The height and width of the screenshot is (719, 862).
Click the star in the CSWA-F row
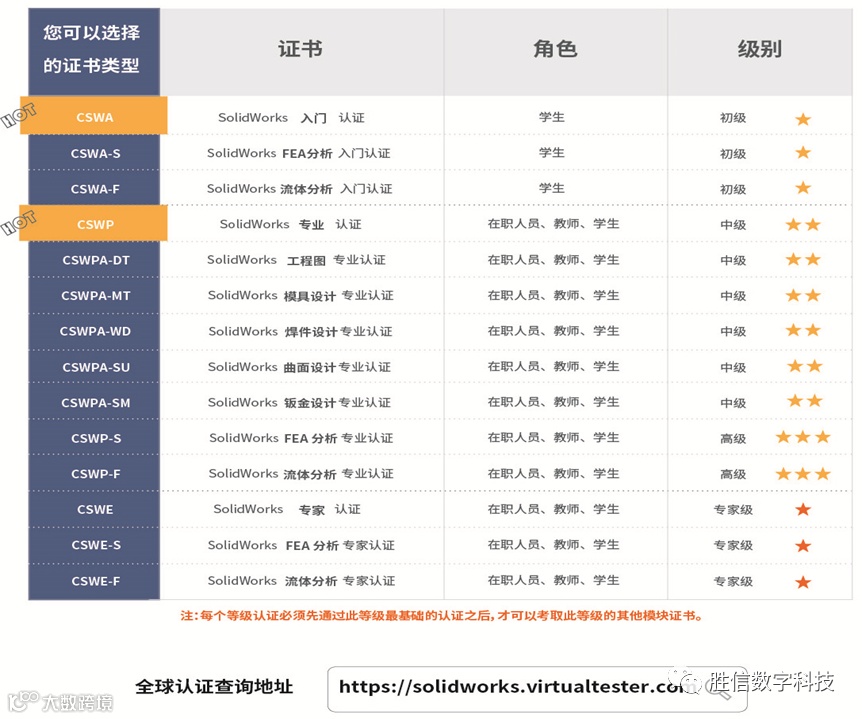(x=803, y=188)
